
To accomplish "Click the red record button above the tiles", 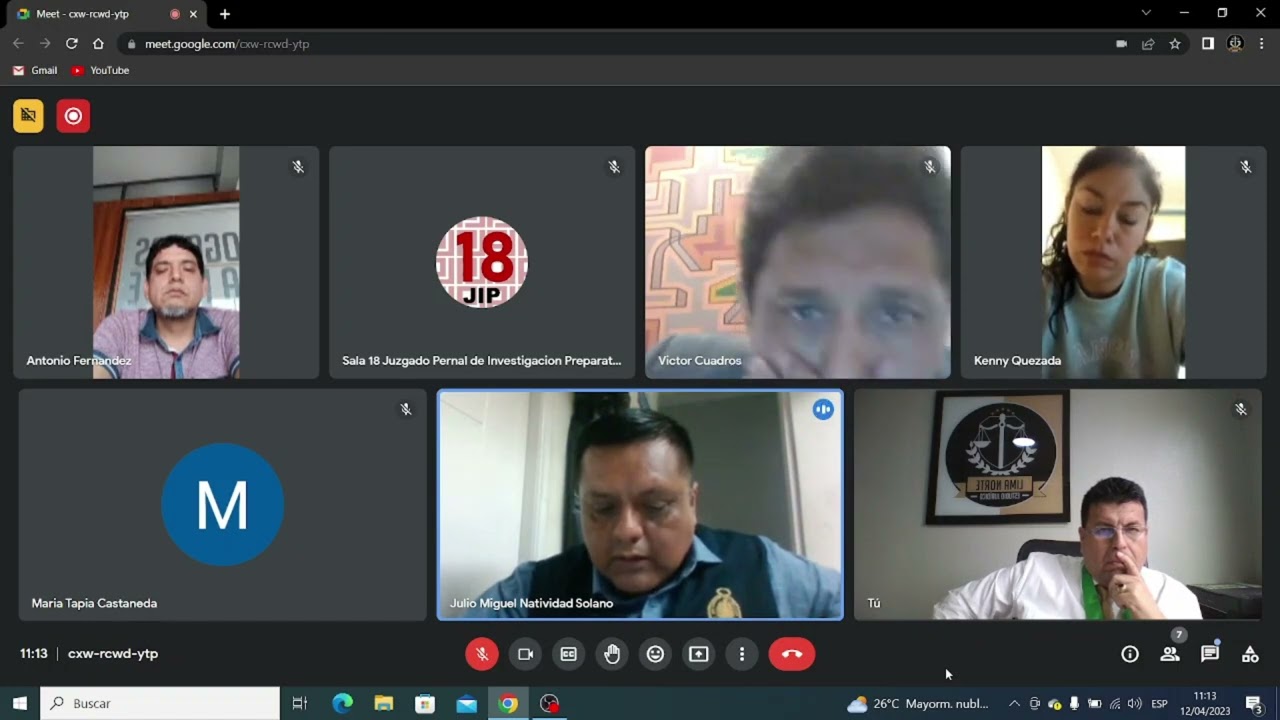I will 73,116.
